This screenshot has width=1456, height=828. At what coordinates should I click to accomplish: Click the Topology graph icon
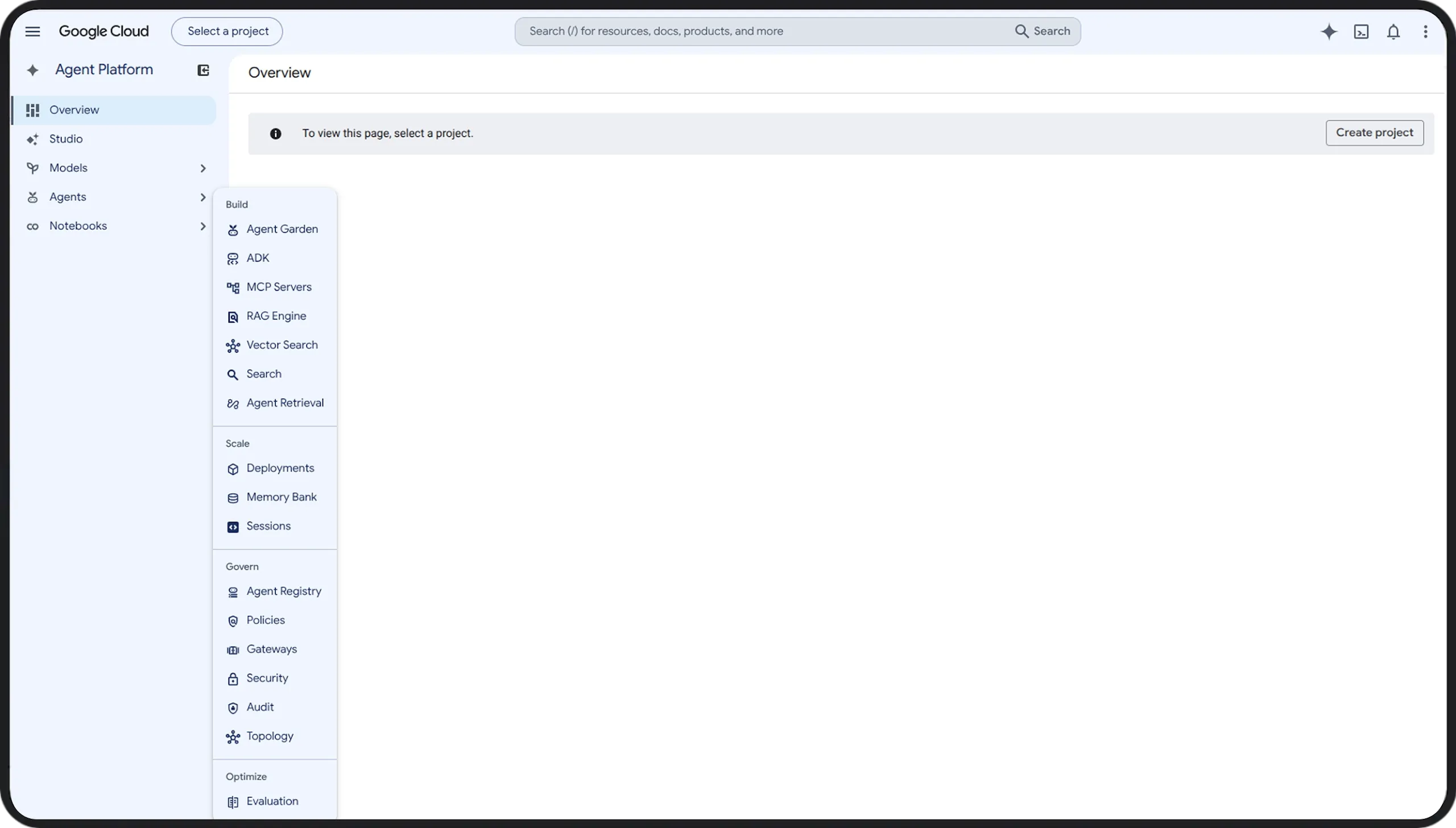[233, 738]
